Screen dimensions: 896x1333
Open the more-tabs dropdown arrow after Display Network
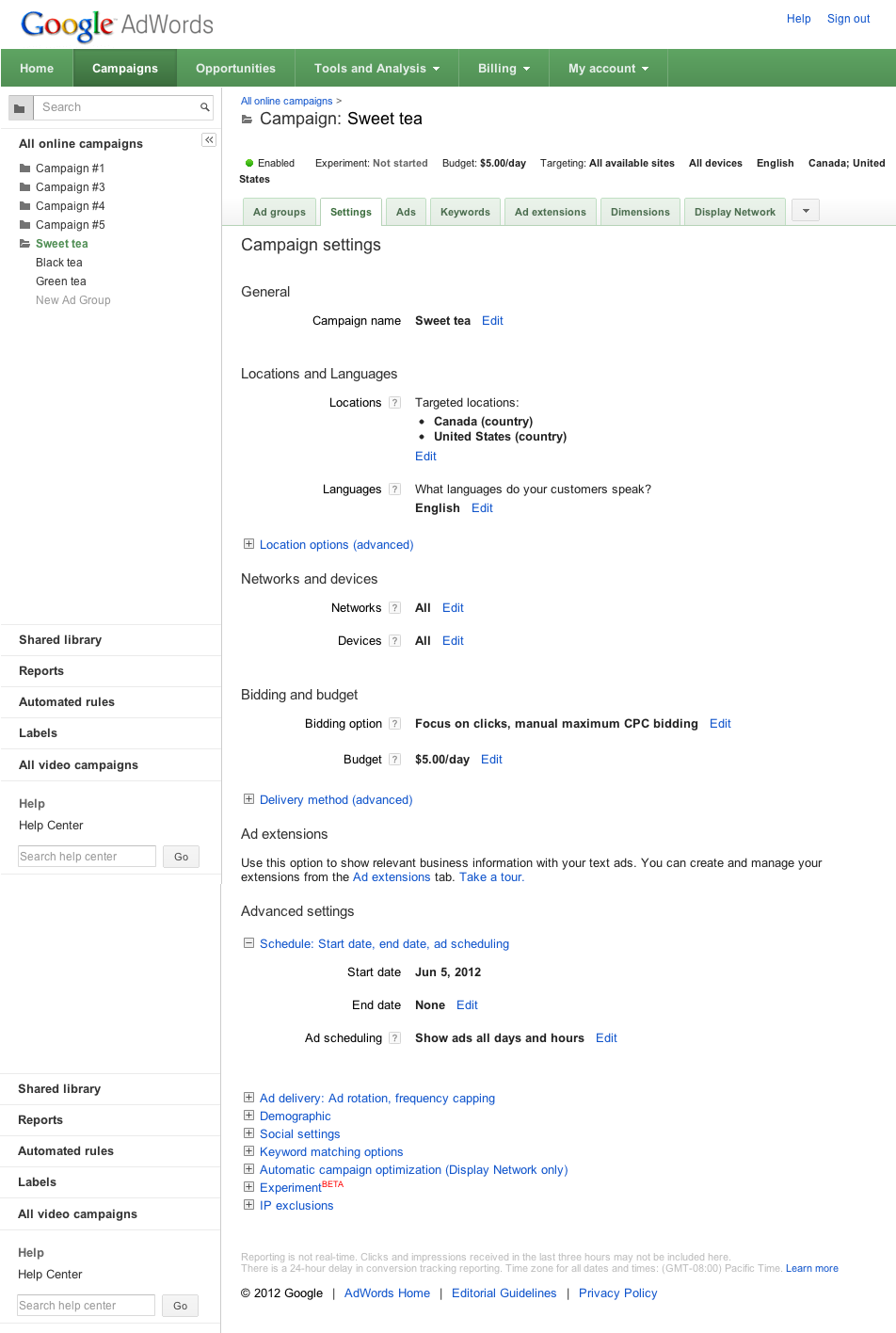(806, 211)
